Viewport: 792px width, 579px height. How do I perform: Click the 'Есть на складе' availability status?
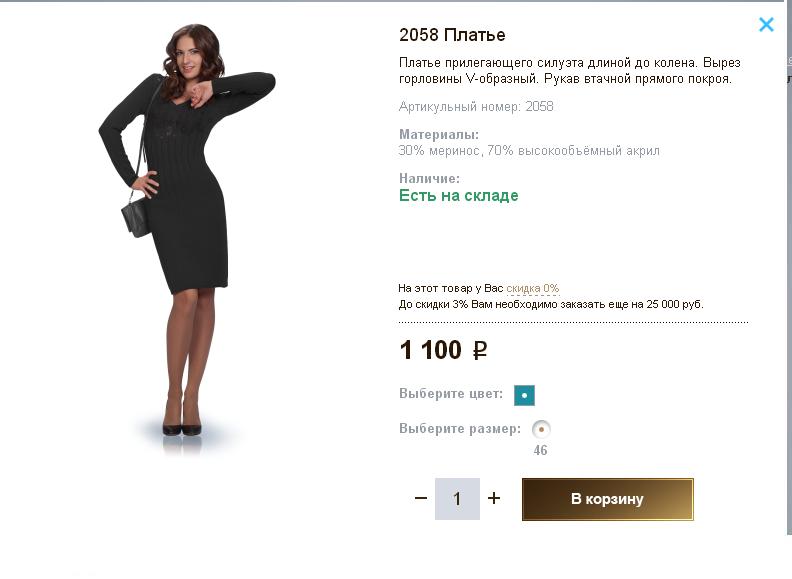458,196
